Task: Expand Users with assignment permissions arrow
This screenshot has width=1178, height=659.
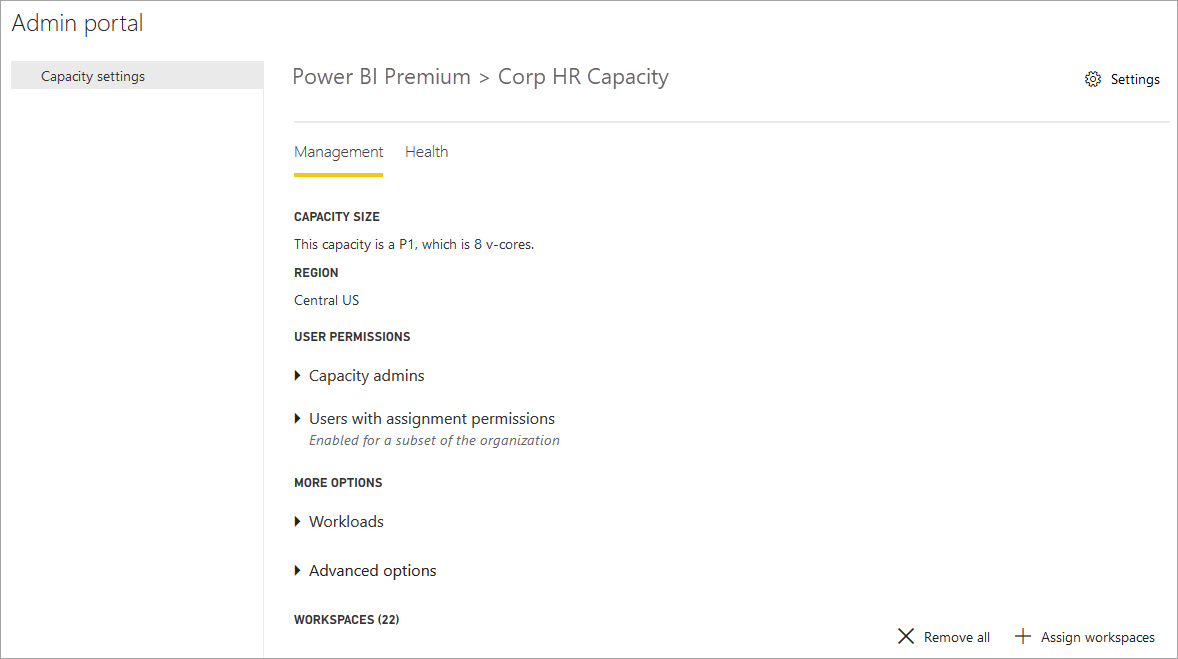Action: (x=298, y=419)
